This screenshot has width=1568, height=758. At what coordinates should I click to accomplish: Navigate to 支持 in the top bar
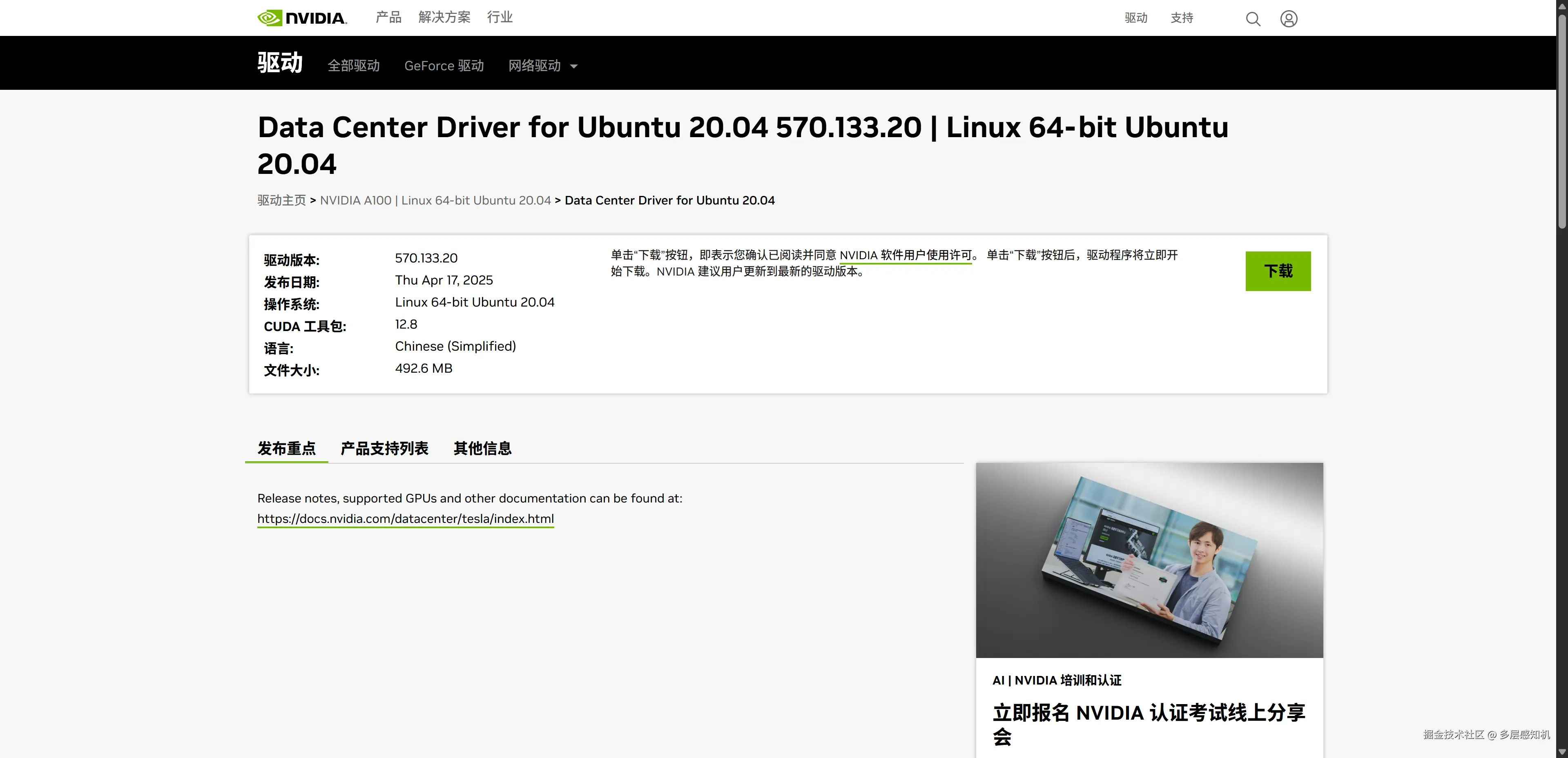coord(1182,18)
